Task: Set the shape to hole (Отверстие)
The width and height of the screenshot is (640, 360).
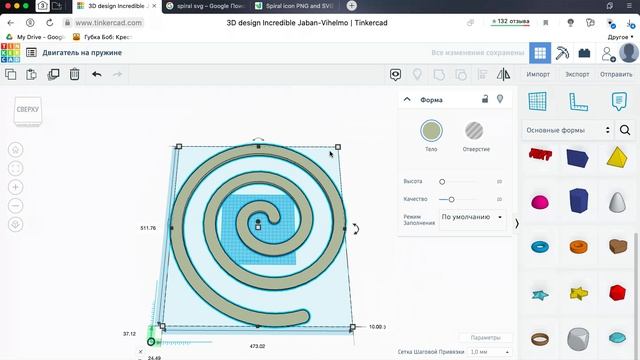Action: (474, 131)
